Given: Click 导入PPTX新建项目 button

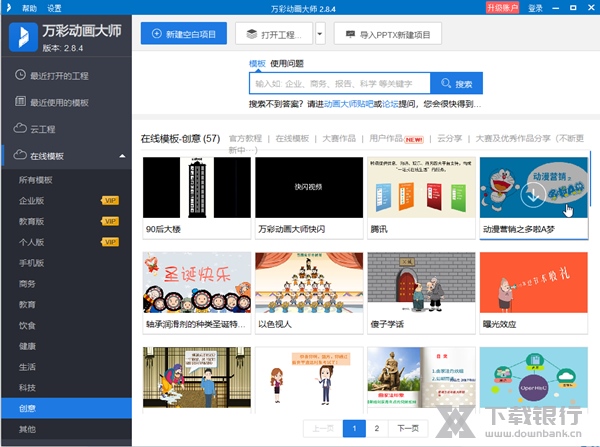Looking at the screenshot, I should (388, 34).
